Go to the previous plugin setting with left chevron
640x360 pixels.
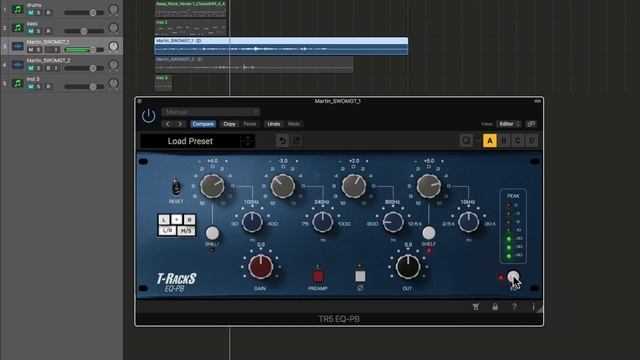click(168, 124)
